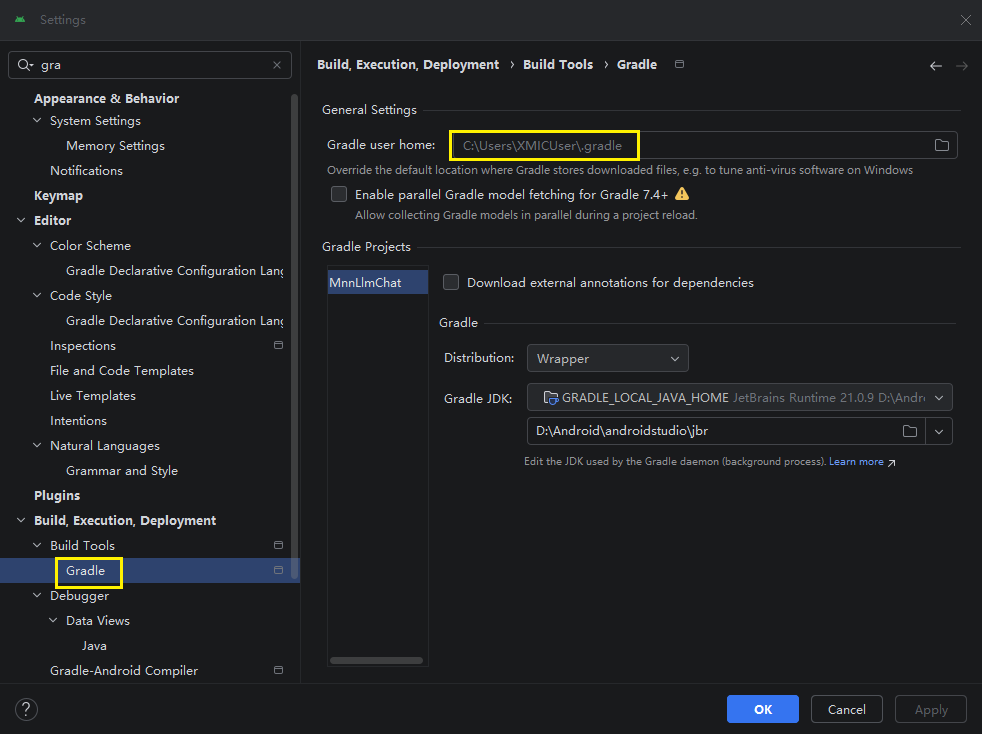Confirm settings with OK button

pos(763,709)
